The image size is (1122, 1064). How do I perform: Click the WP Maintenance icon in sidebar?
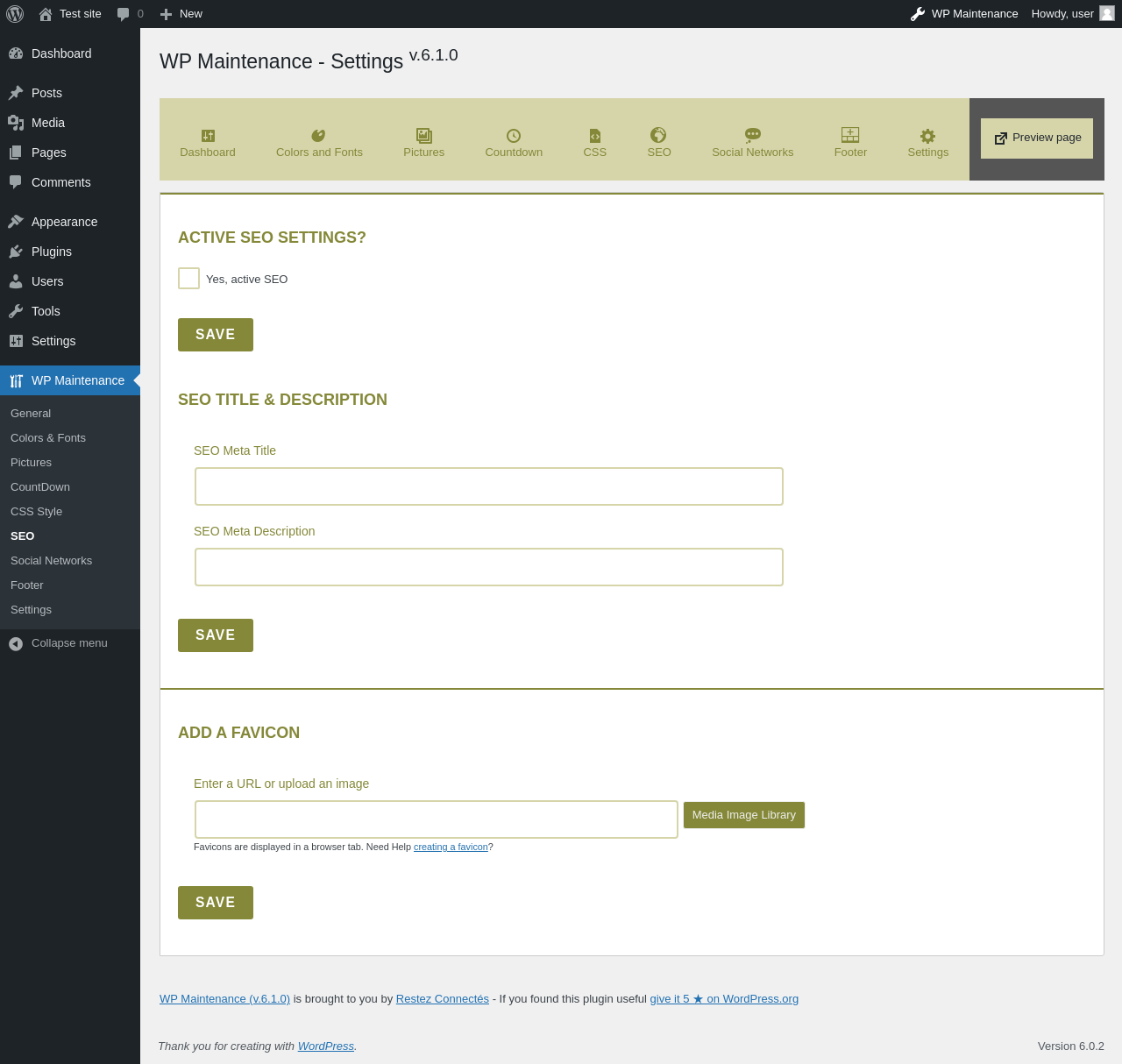16,380
